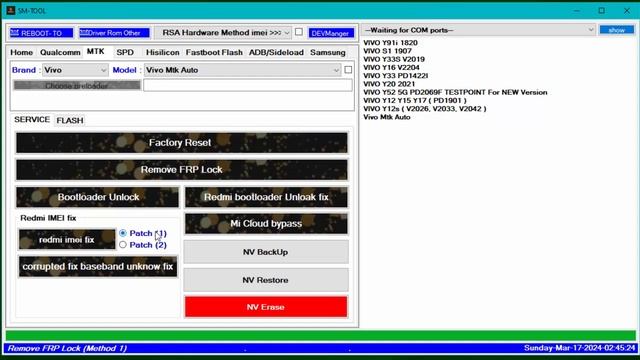Select the Patch (1) radio button

click(123, 233)
